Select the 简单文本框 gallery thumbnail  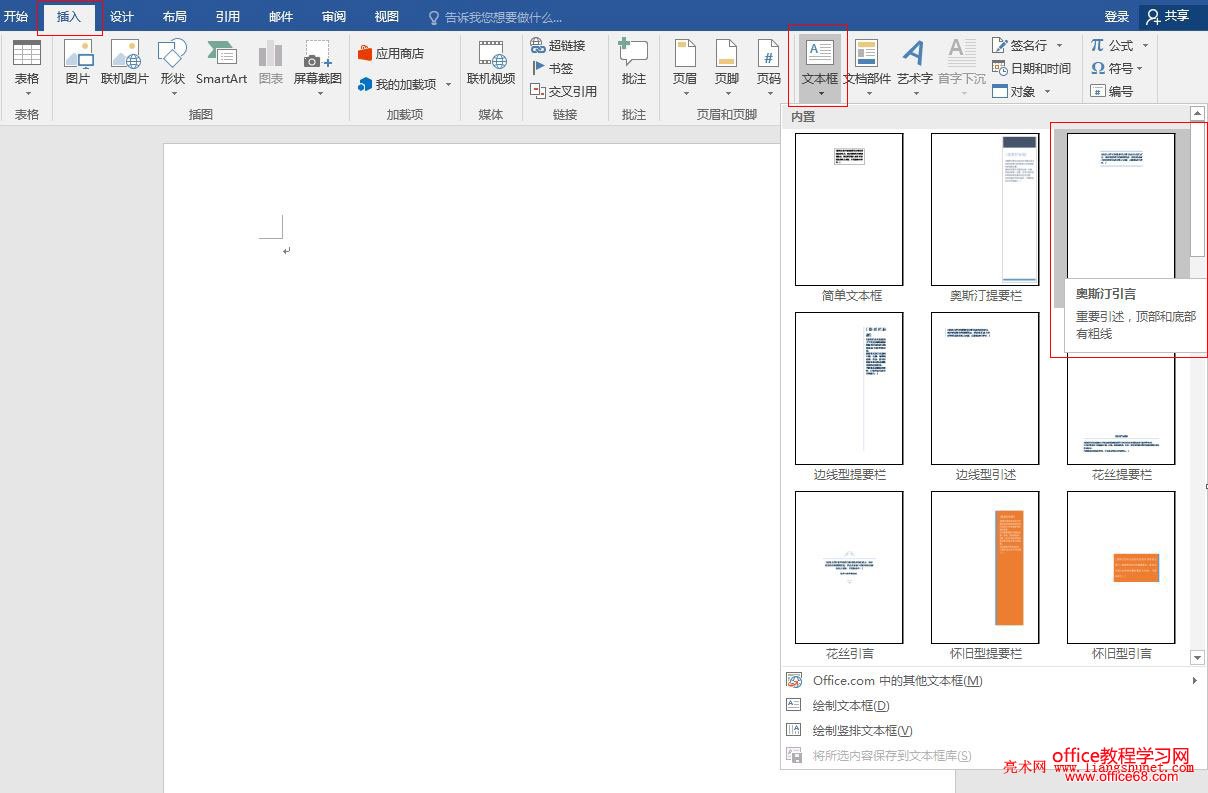(x=848, y=208)
